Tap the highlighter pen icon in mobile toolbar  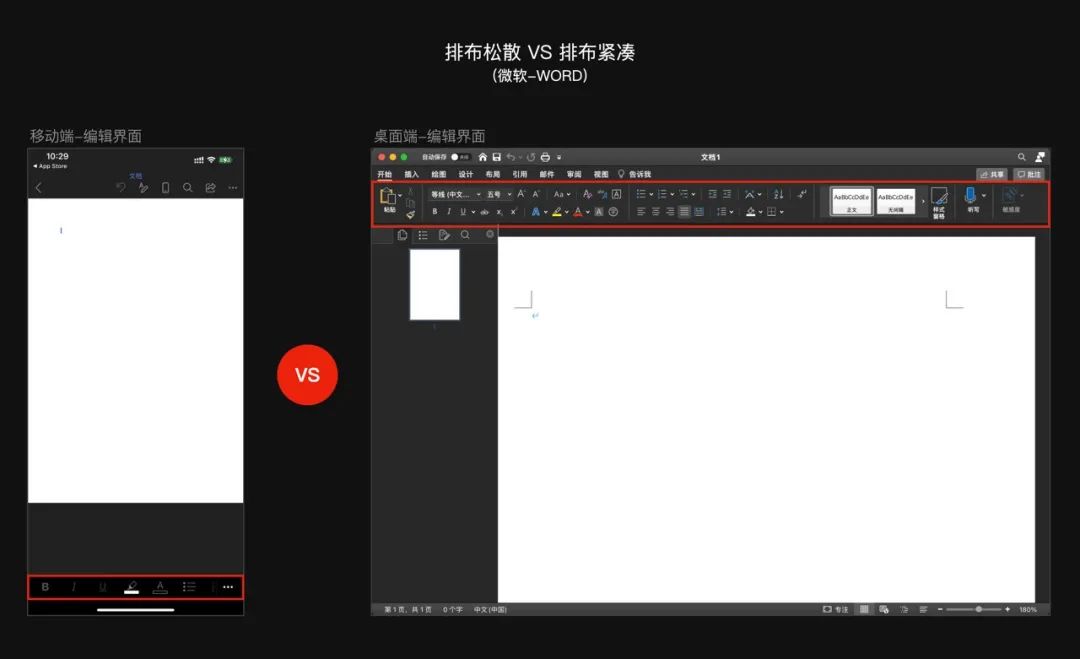[x=131, y=587]
